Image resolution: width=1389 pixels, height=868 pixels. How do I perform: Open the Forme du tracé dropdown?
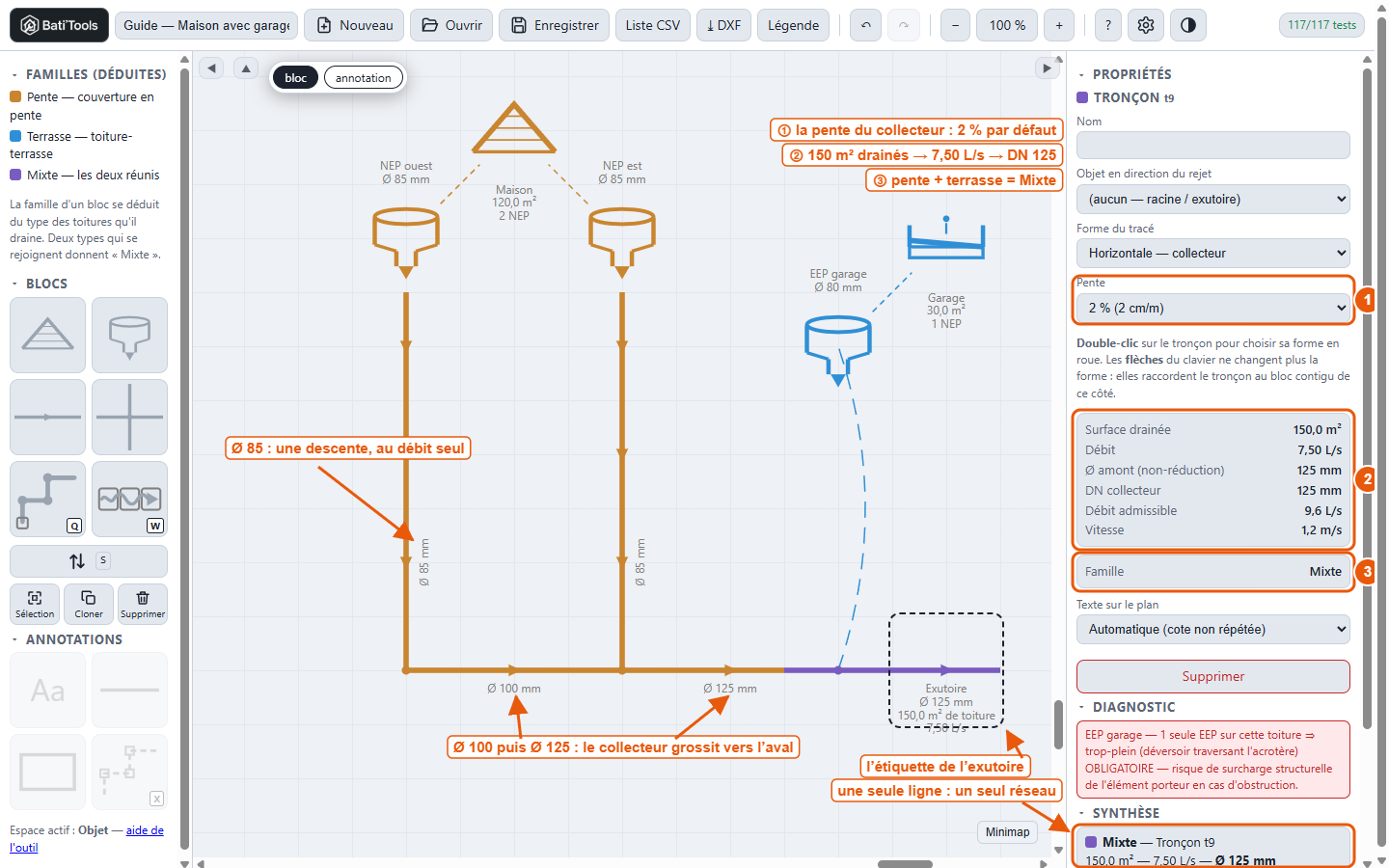point(1212,253)
